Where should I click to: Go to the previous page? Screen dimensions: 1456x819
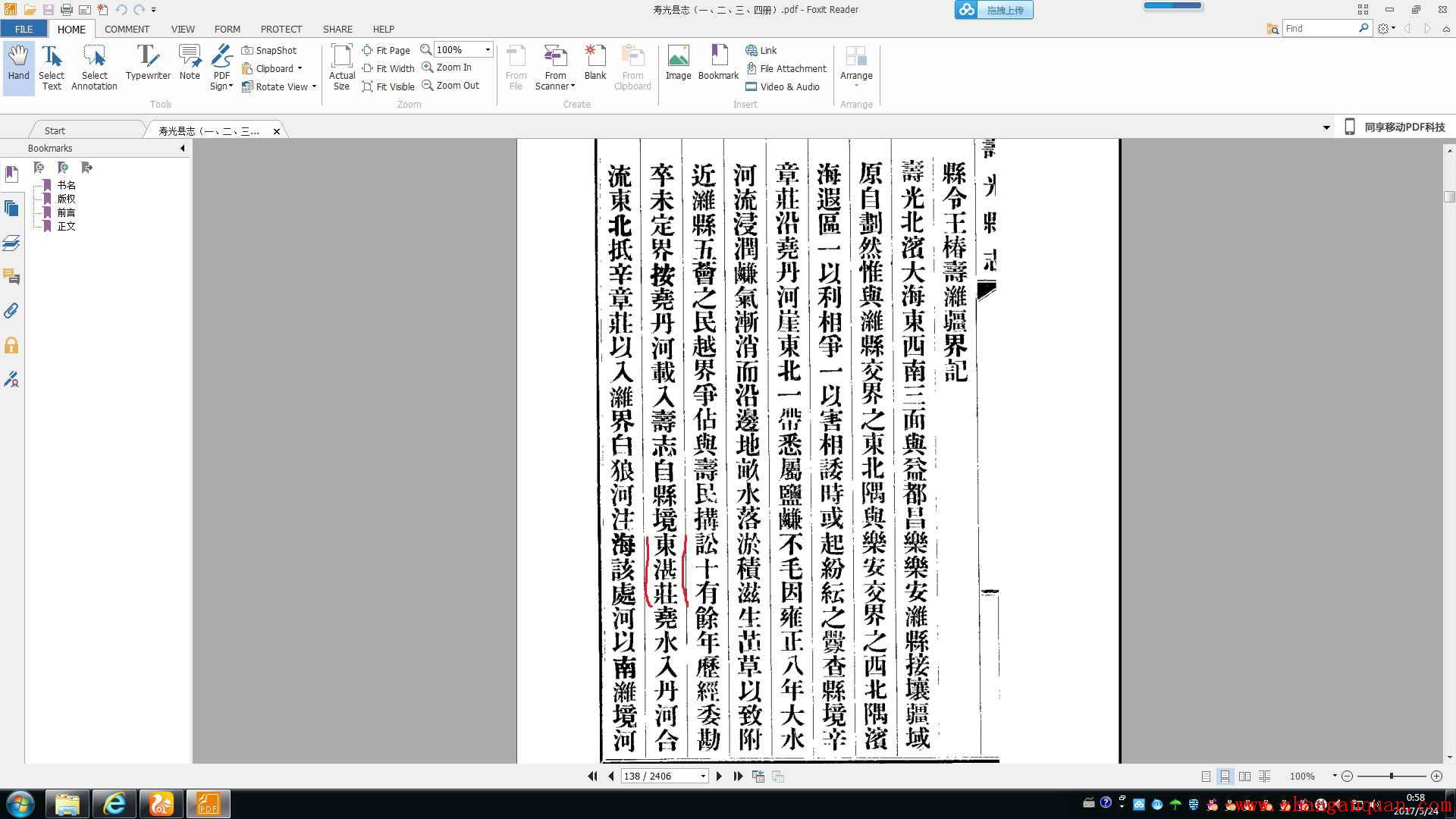coord(610,776)
